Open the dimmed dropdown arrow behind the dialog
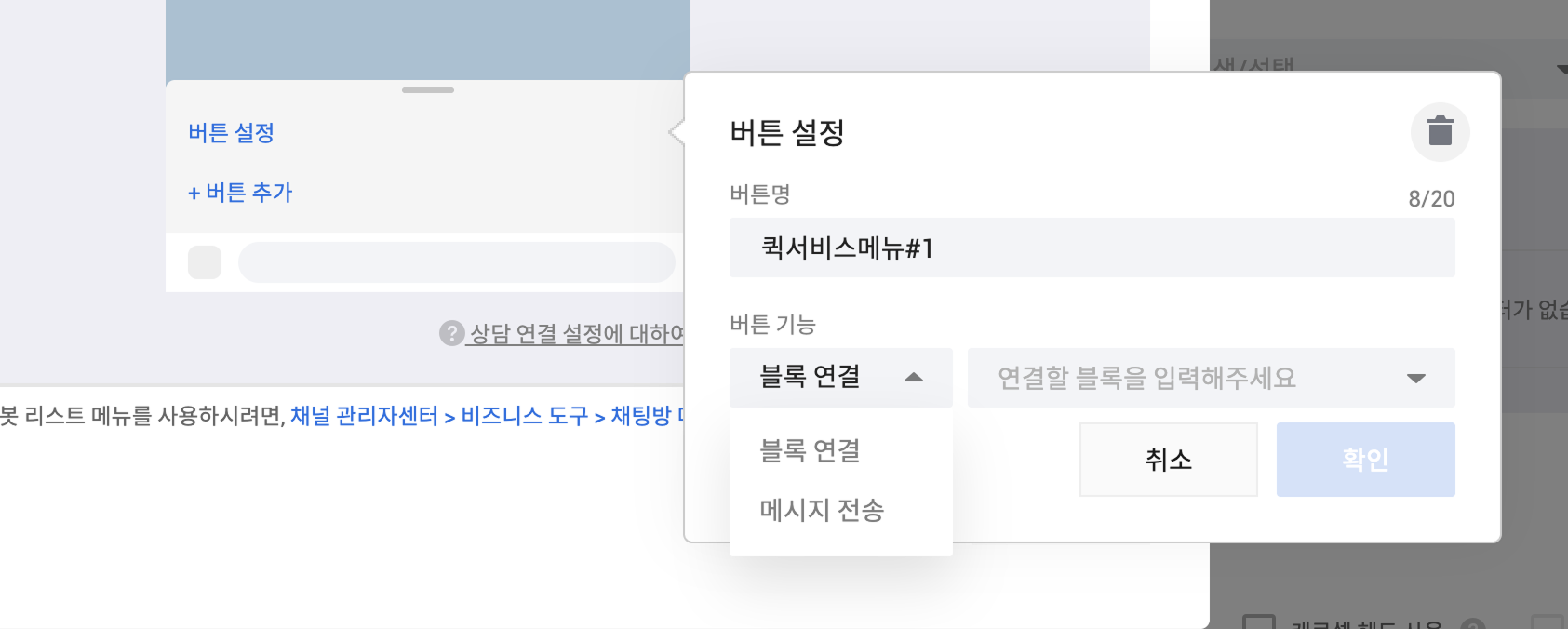 click(x=1561, y=69)
